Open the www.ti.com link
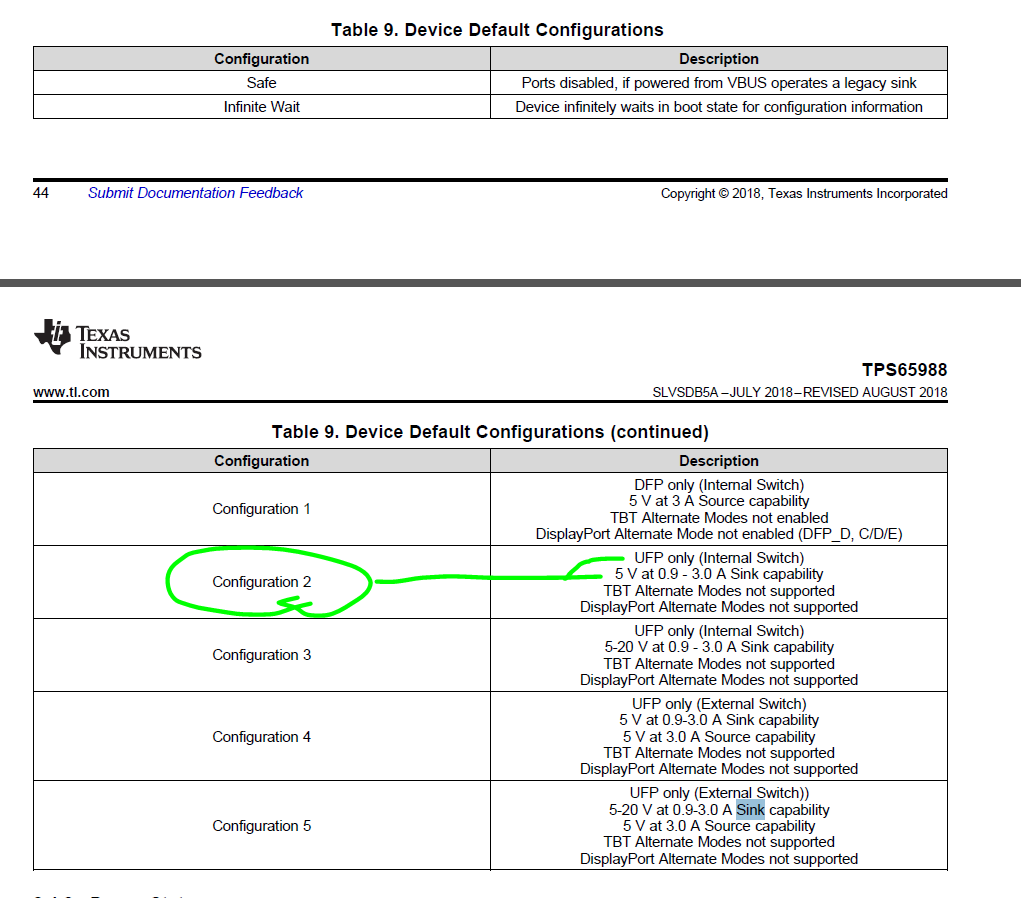 tap(71, 392)
